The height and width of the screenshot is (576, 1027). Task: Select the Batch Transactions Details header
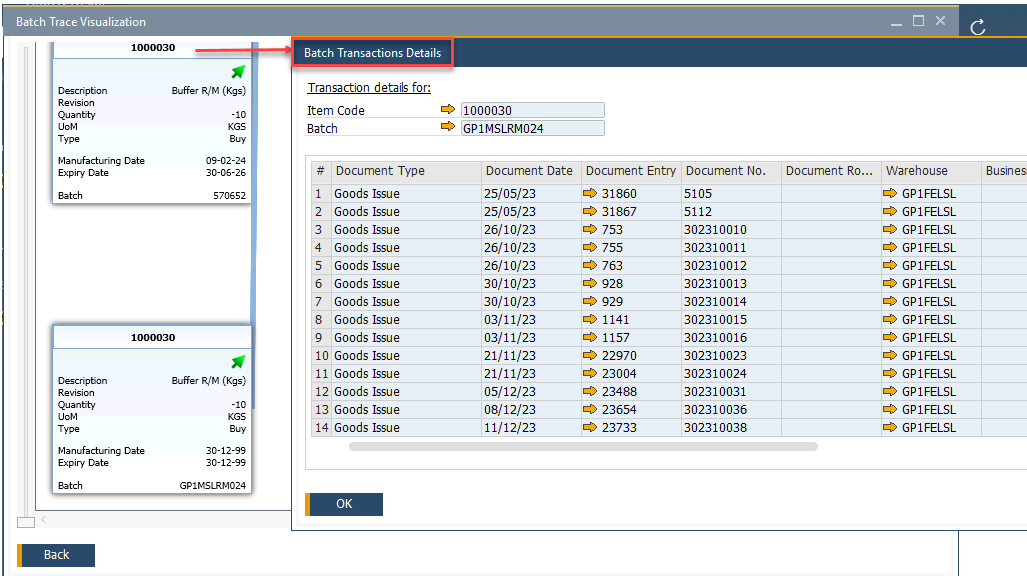[x=372, y=52]
